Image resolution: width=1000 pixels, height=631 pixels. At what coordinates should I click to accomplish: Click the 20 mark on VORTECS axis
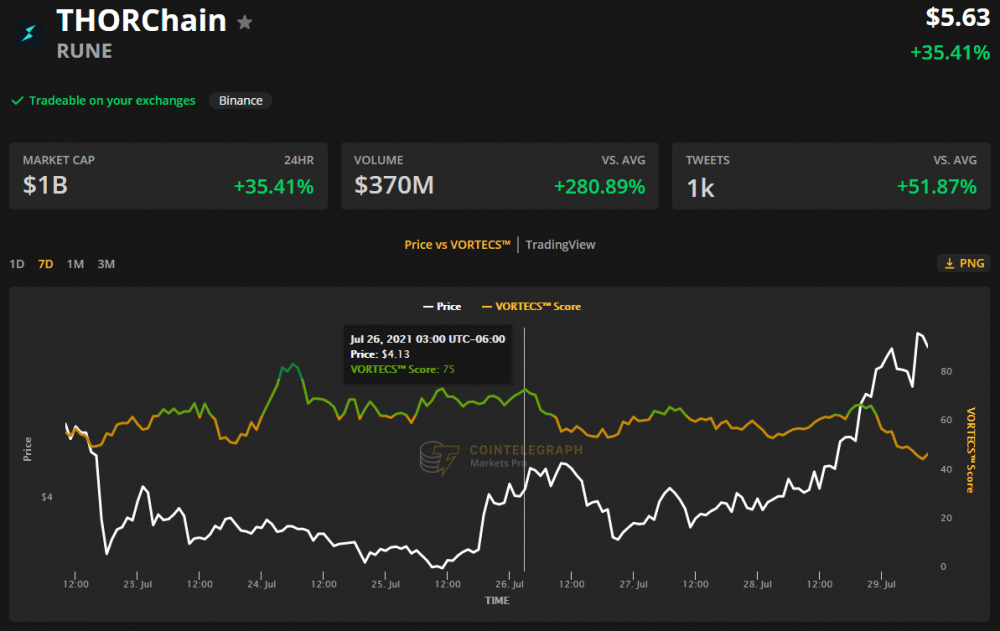point(946,517)
